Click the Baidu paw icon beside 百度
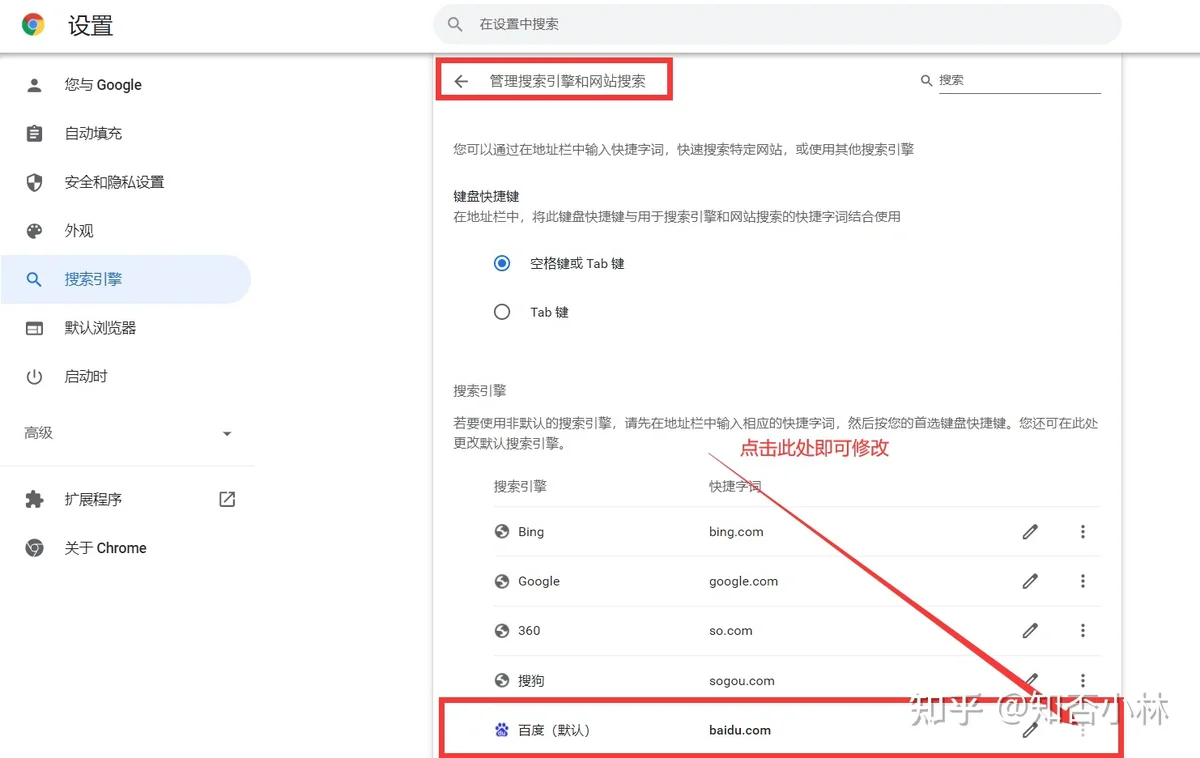The height and width of the screenshot is (758, 1200). [x=502, y=730]
